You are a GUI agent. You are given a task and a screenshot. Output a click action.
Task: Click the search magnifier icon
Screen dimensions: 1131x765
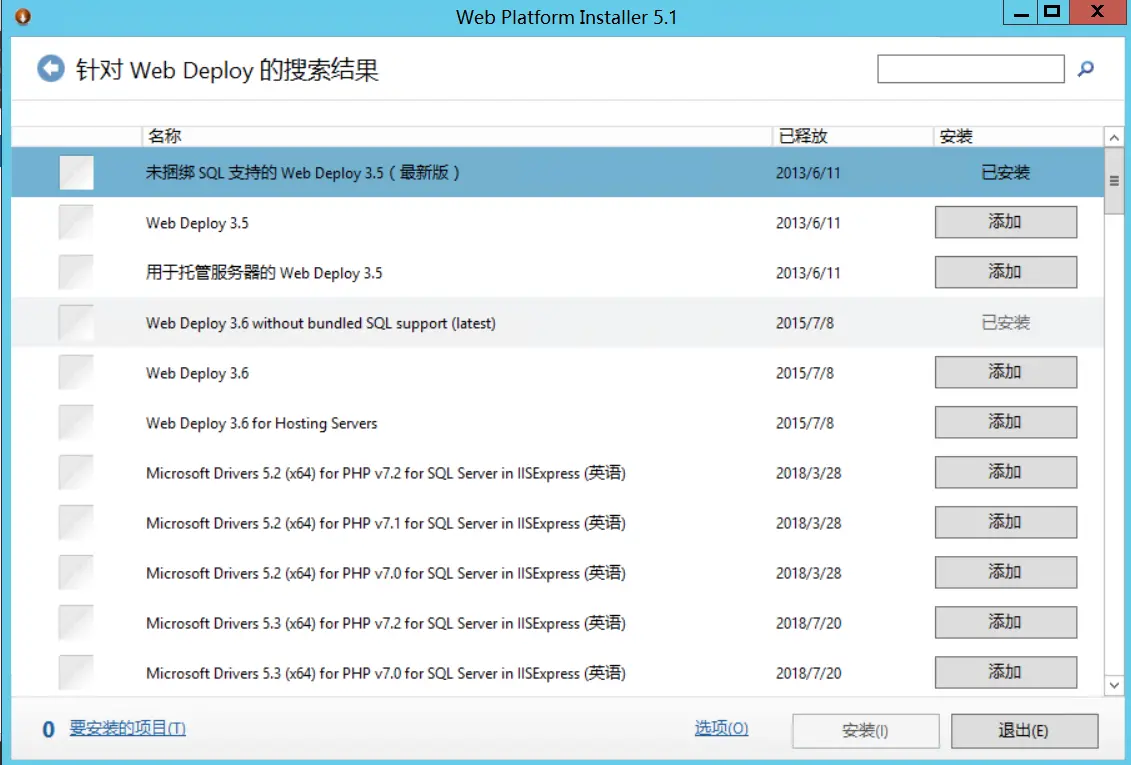[1086, 69]
